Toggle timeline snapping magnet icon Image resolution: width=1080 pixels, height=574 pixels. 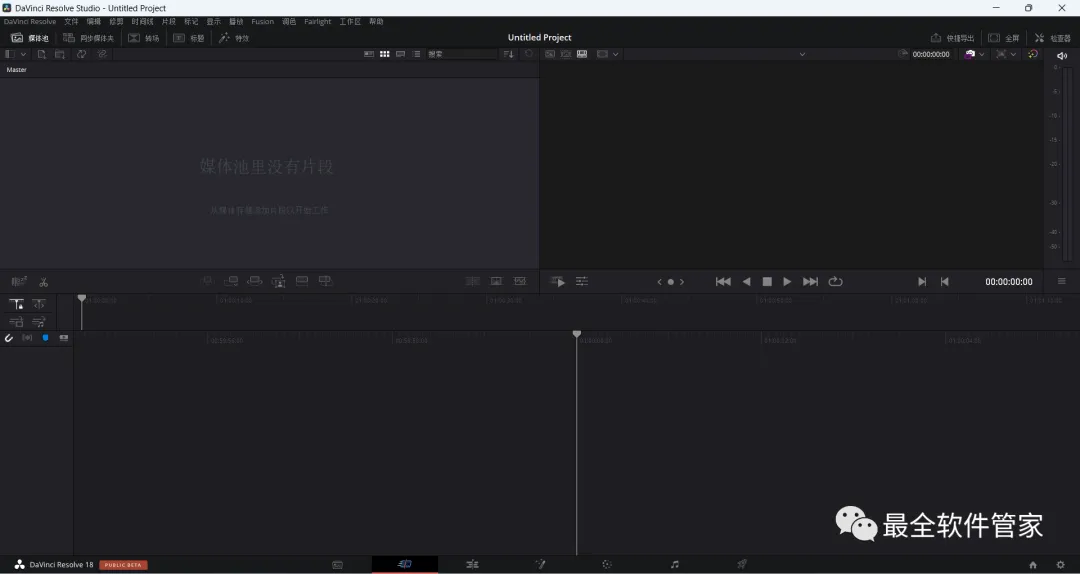point(9,338)
